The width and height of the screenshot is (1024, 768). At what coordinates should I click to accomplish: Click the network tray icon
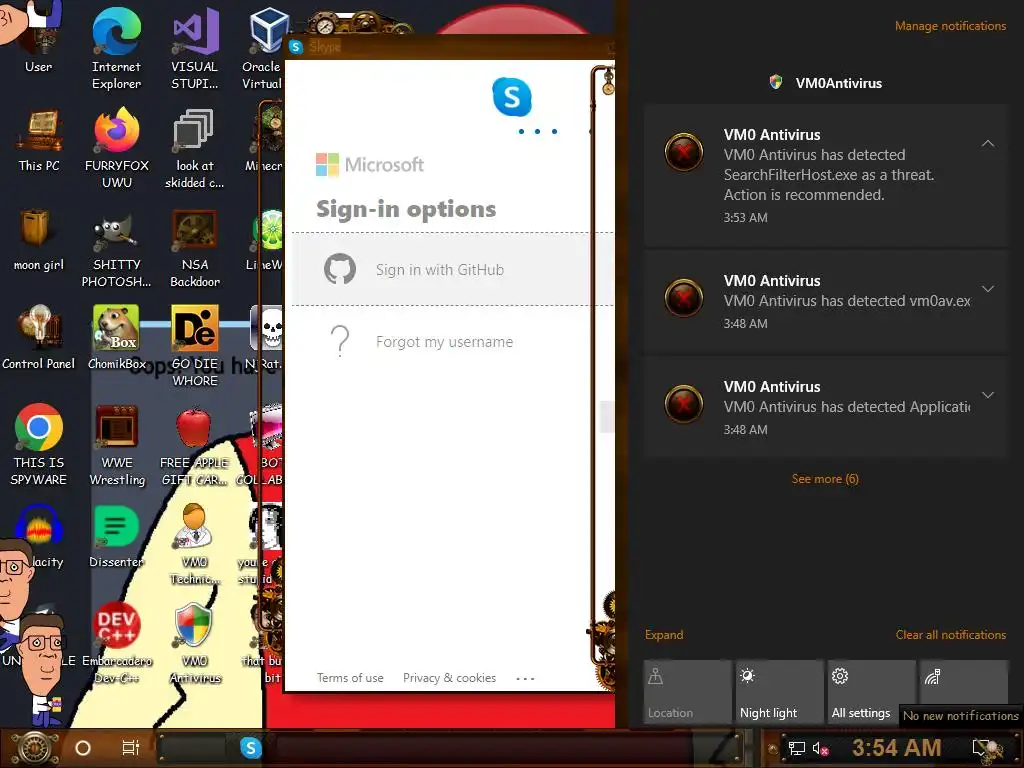pyautogui.click(x=797, y=748)
